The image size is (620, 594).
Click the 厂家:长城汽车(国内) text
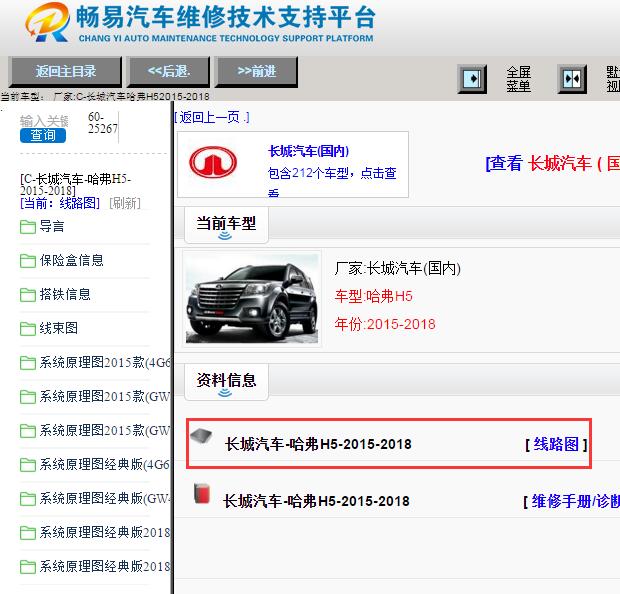tap(398, 268)
